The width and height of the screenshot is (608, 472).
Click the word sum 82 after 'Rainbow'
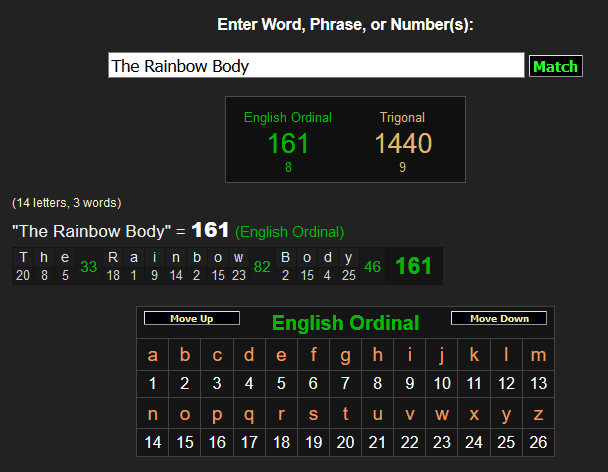(x=263, y=267)
